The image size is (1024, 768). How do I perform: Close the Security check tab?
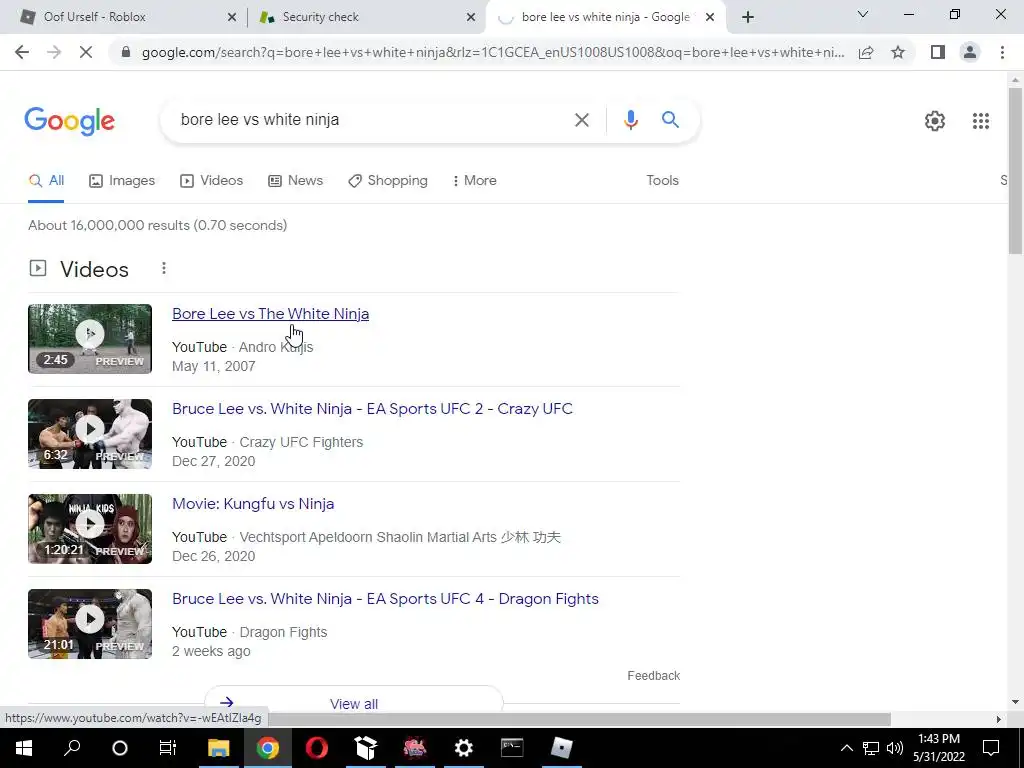tap(471, 18)
